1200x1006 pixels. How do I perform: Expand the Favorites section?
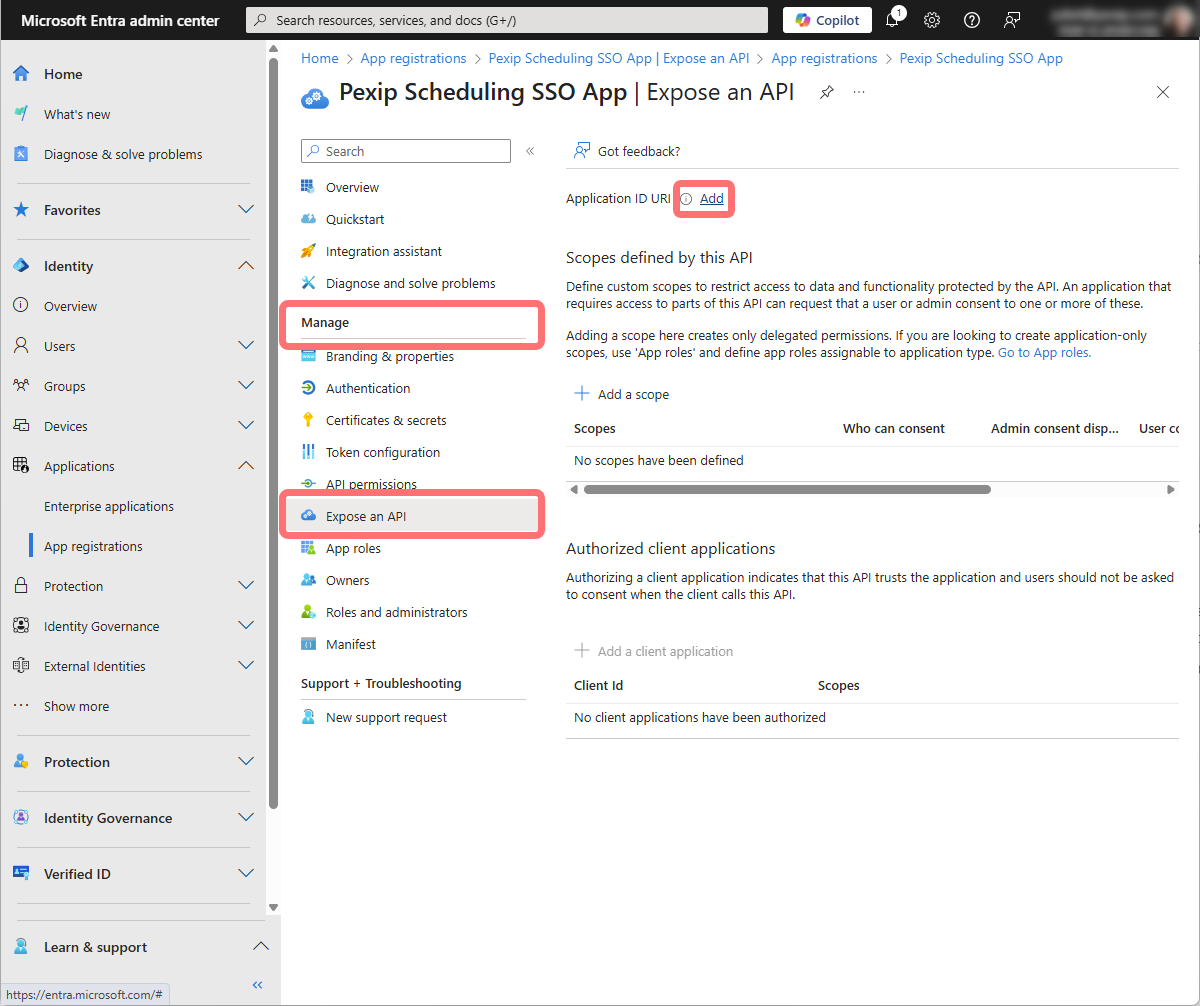click(246, 210)
